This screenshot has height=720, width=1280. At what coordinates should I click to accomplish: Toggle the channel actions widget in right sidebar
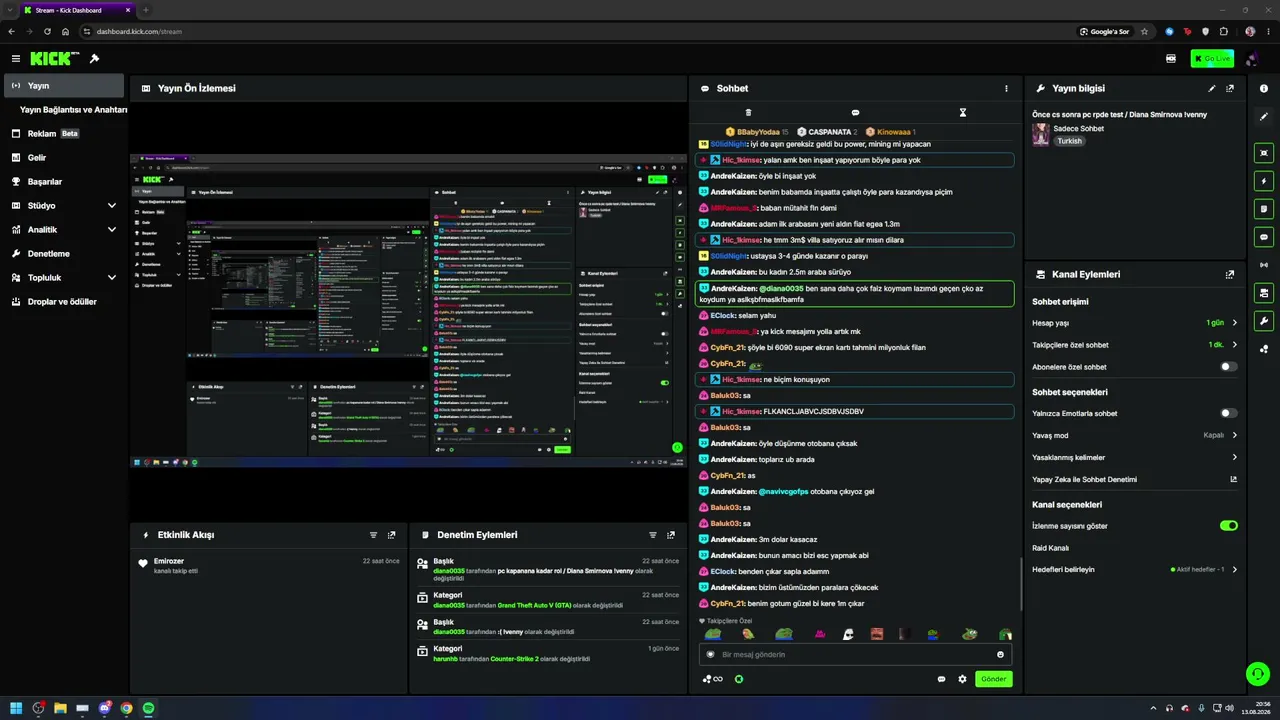coord(1264,293)
